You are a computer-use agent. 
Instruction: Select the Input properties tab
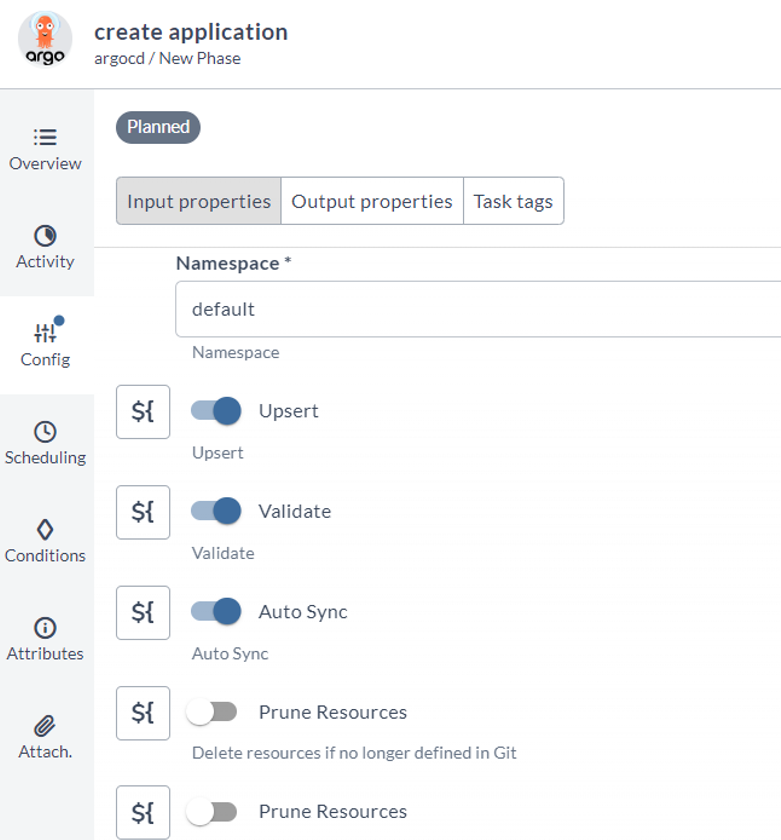pyautogui.click(x=199, y=201)
